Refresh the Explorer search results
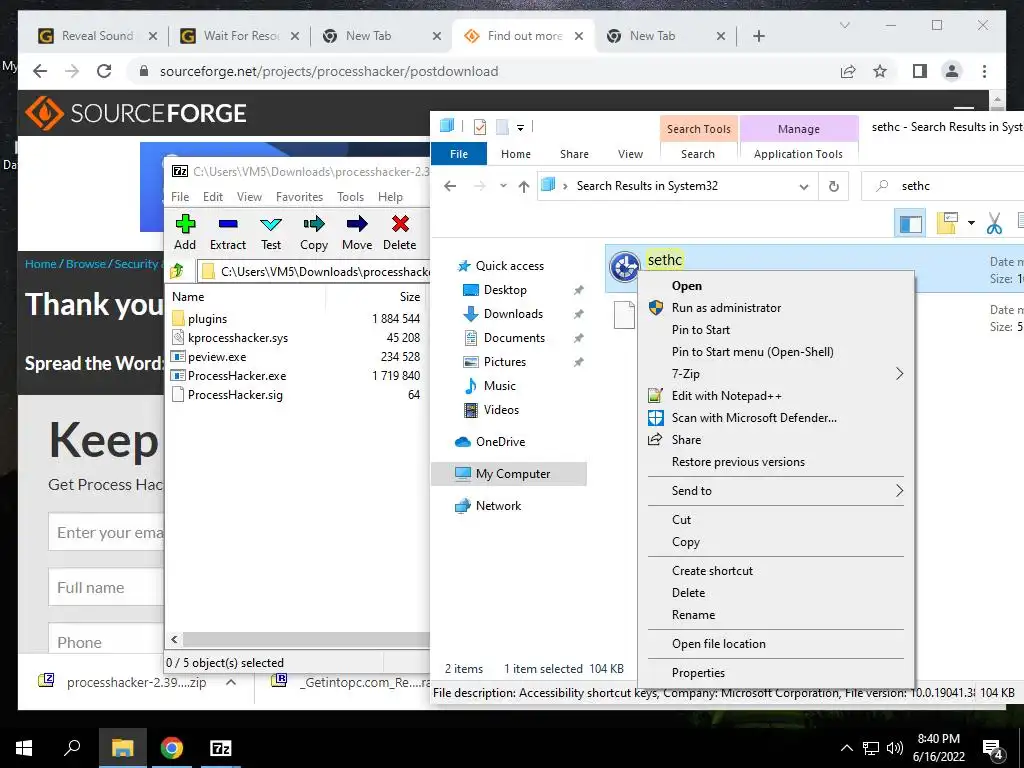 (x=833, y=186)
